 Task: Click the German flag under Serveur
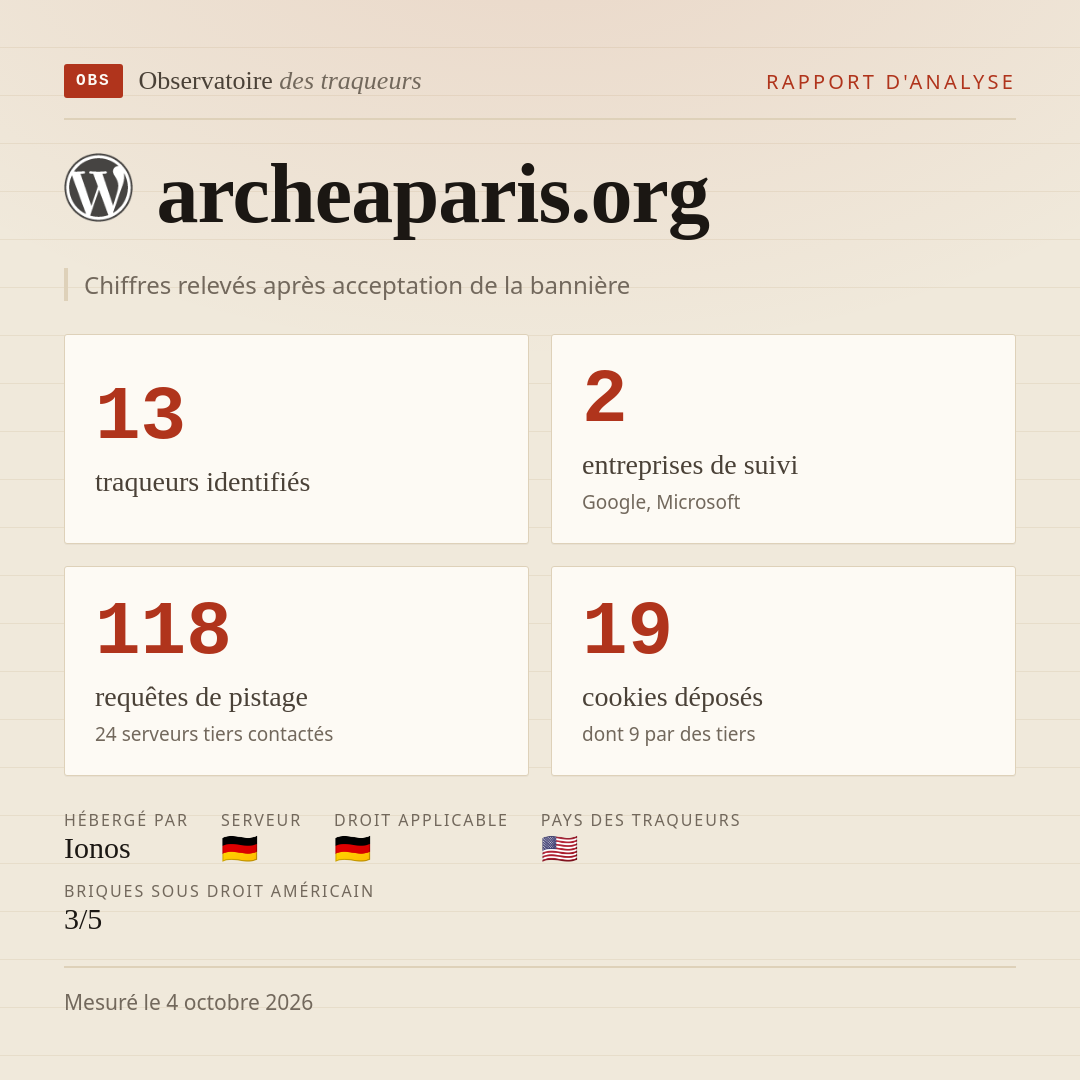(240, 849)
